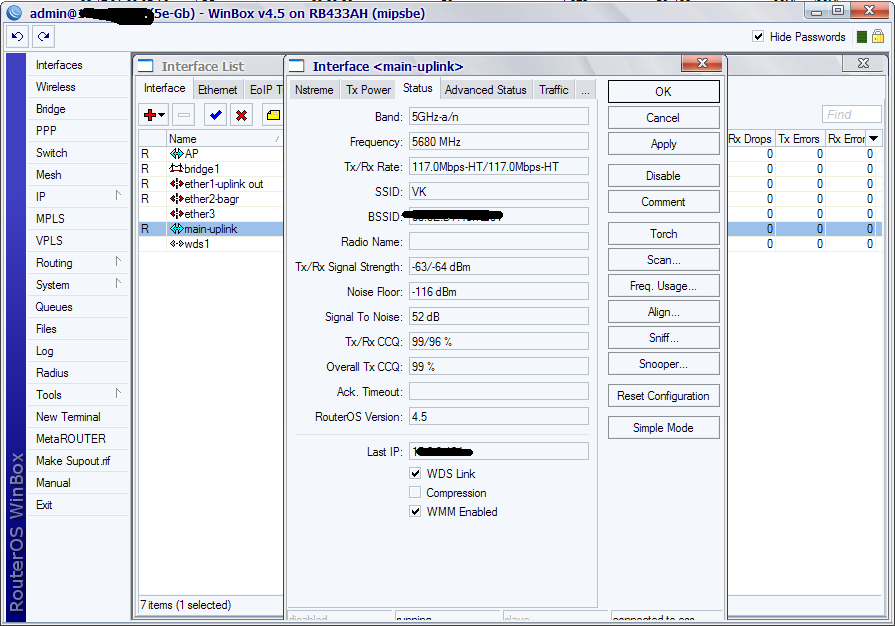Click the Apply button
This screenshot has height=626, width=895.
tap(663, 144)
